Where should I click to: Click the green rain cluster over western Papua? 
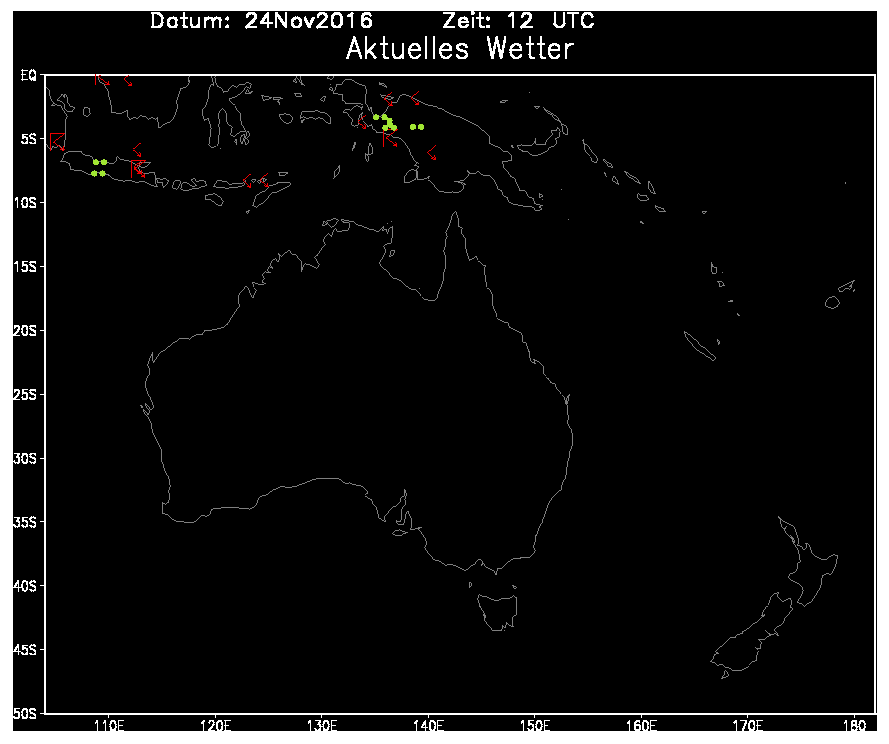click(x=385, y=122)
